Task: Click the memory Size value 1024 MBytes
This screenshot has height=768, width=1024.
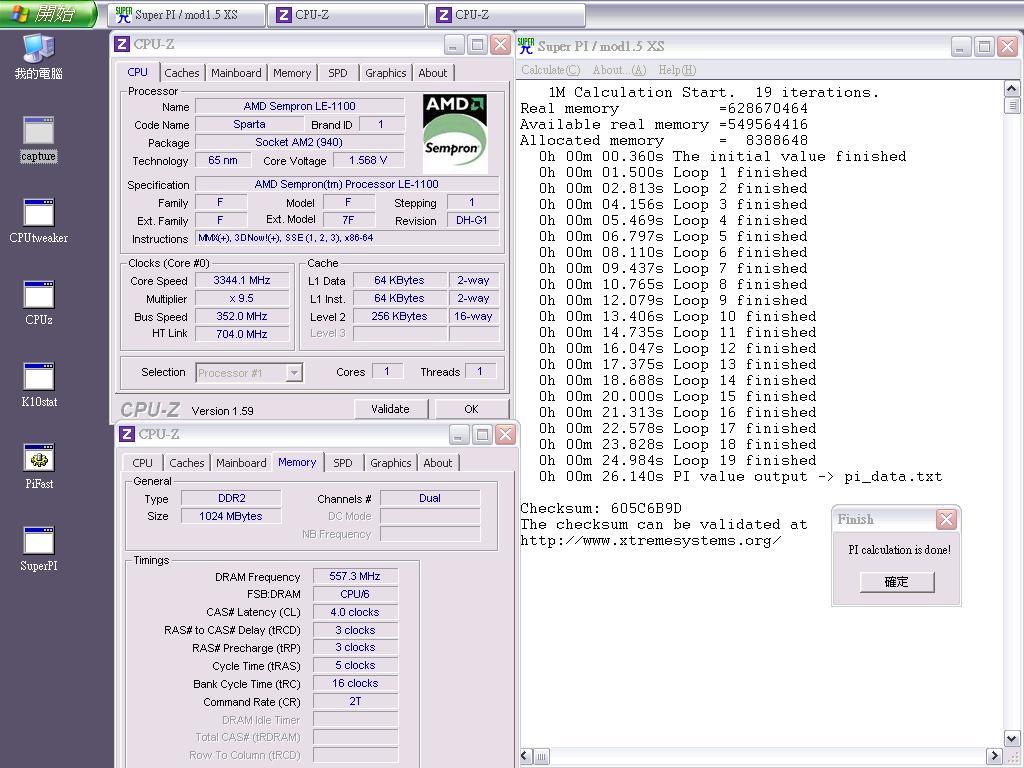Action: pos(232,516)
